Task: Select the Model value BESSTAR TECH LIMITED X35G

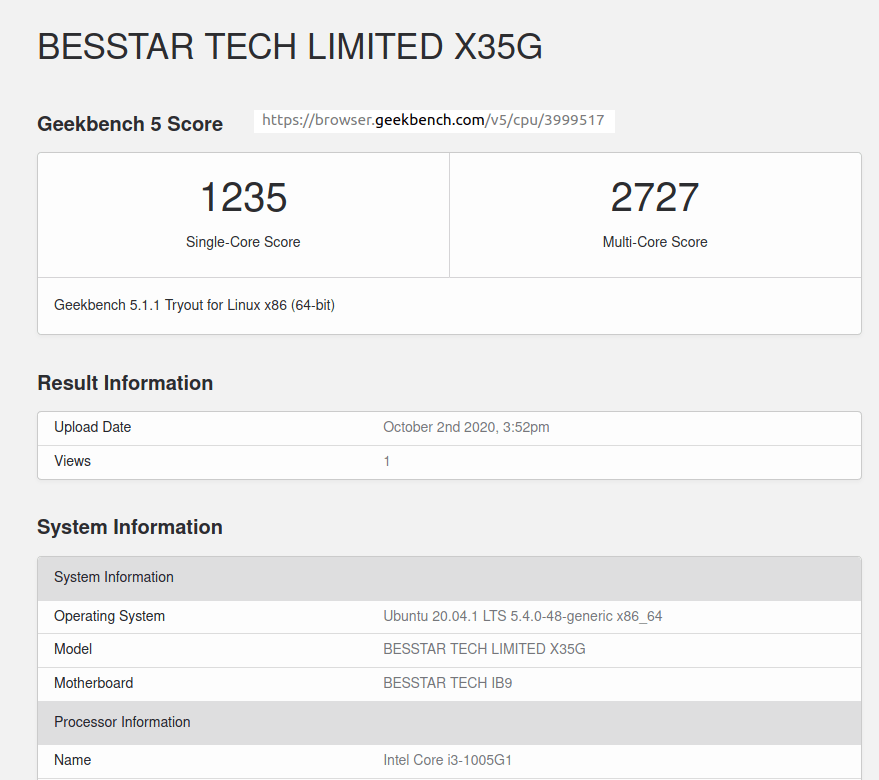Action: pos(484,649)
